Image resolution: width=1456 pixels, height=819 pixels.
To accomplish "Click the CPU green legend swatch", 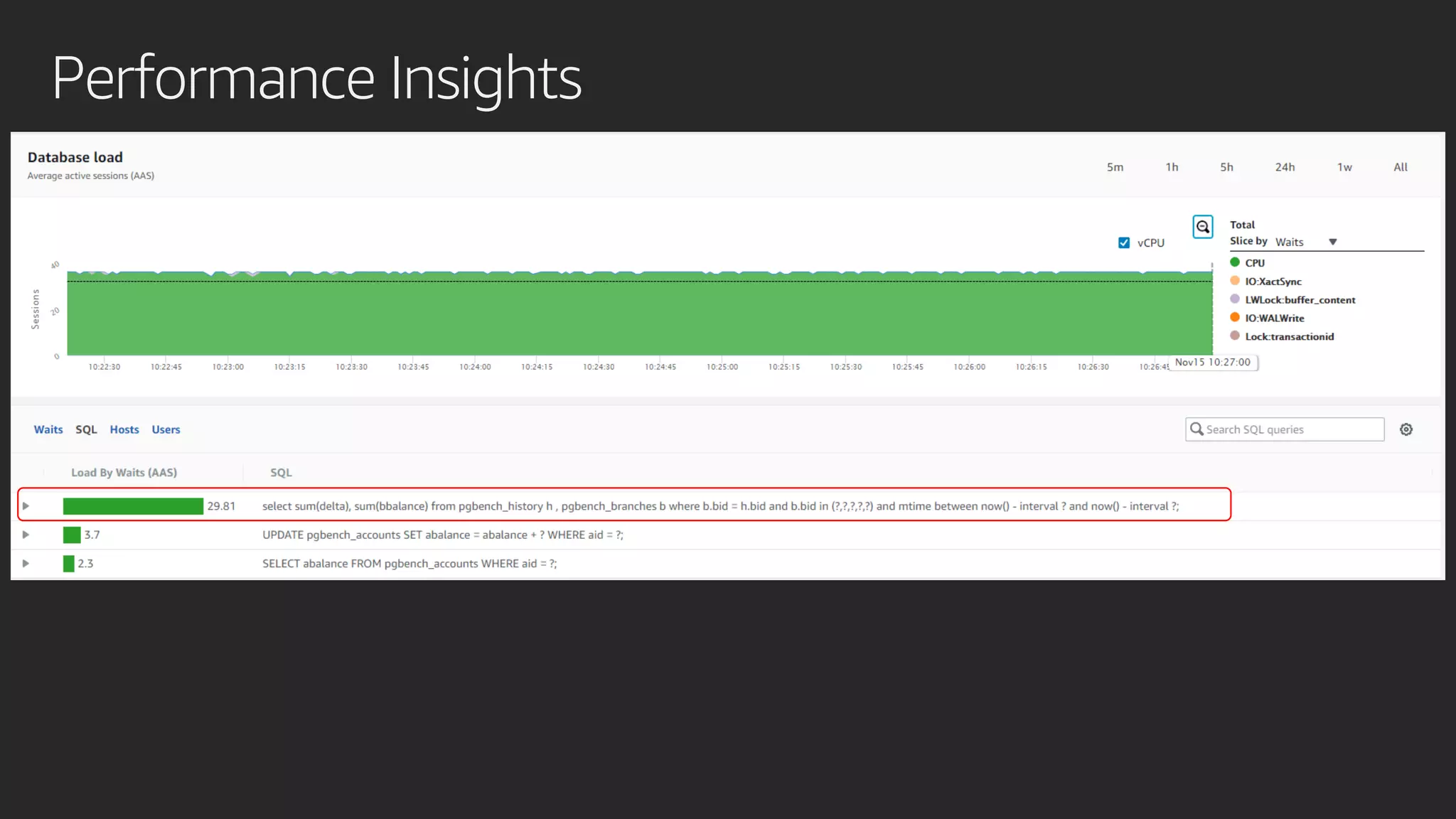I will pos(1235,262).
